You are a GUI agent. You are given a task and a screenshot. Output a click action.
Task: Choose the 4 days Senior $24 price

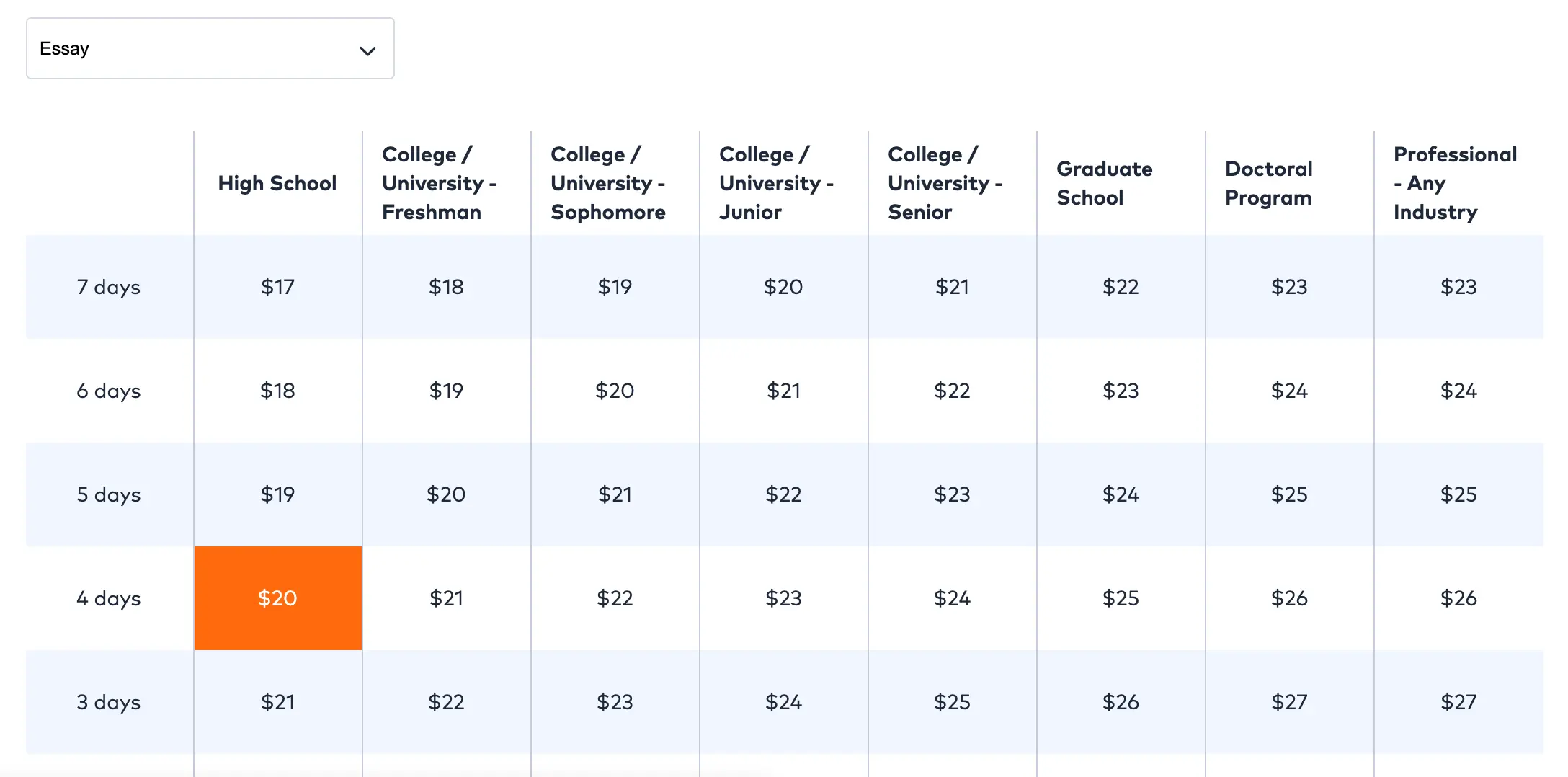point(952,598)
